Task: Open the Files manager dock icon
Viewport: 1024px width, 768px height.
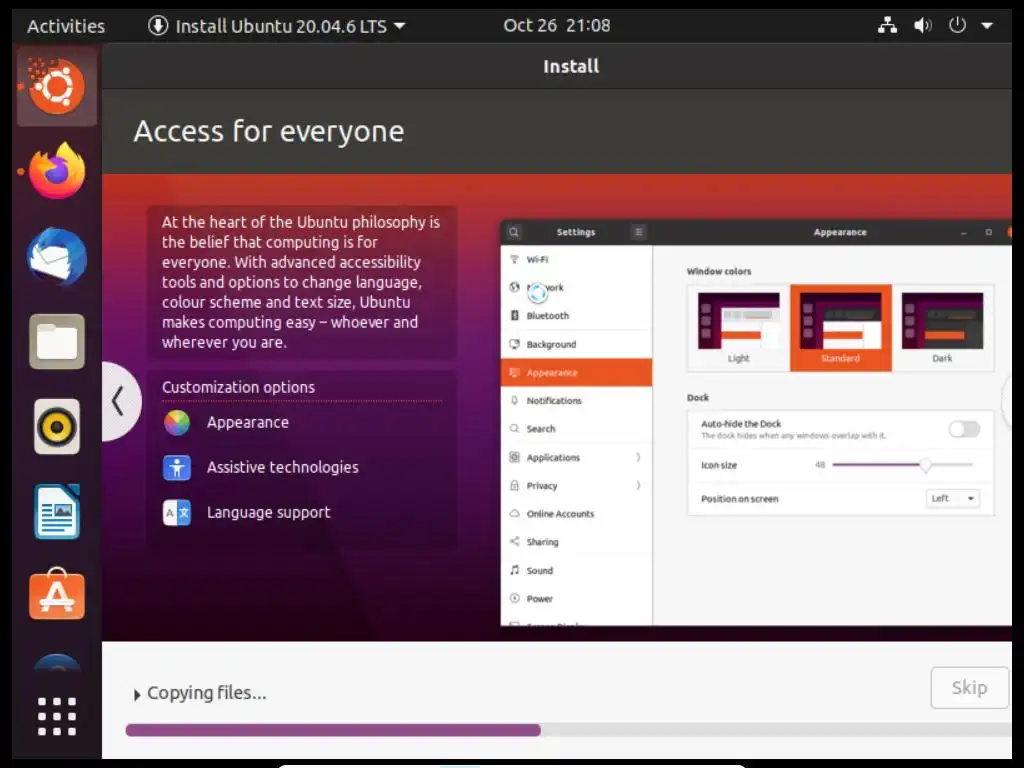Action: 57,342
